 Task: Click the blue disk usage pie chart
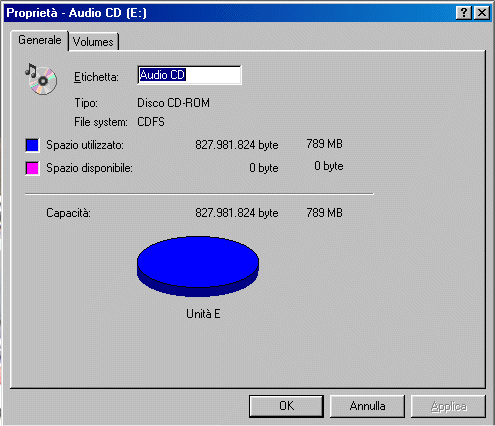coord(198,266)
